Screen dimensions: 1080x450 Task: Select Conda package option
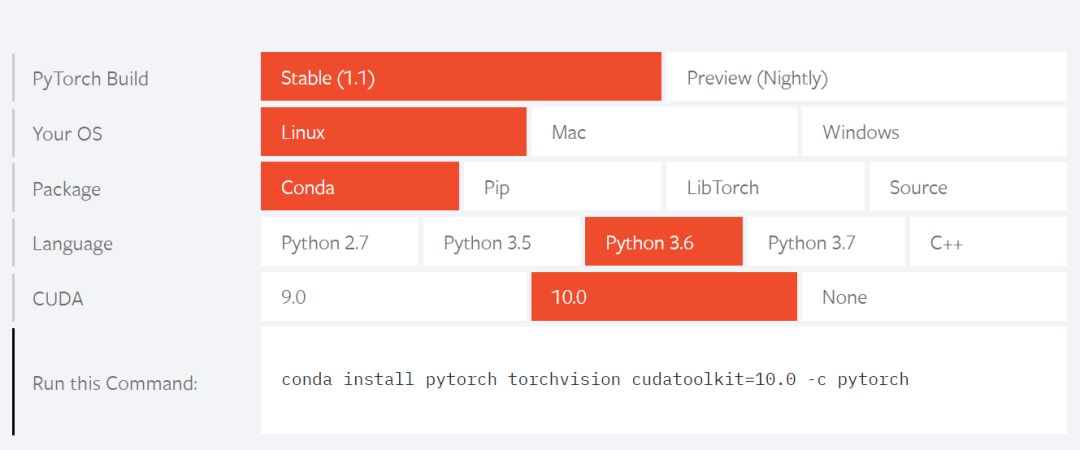[360, 186]
